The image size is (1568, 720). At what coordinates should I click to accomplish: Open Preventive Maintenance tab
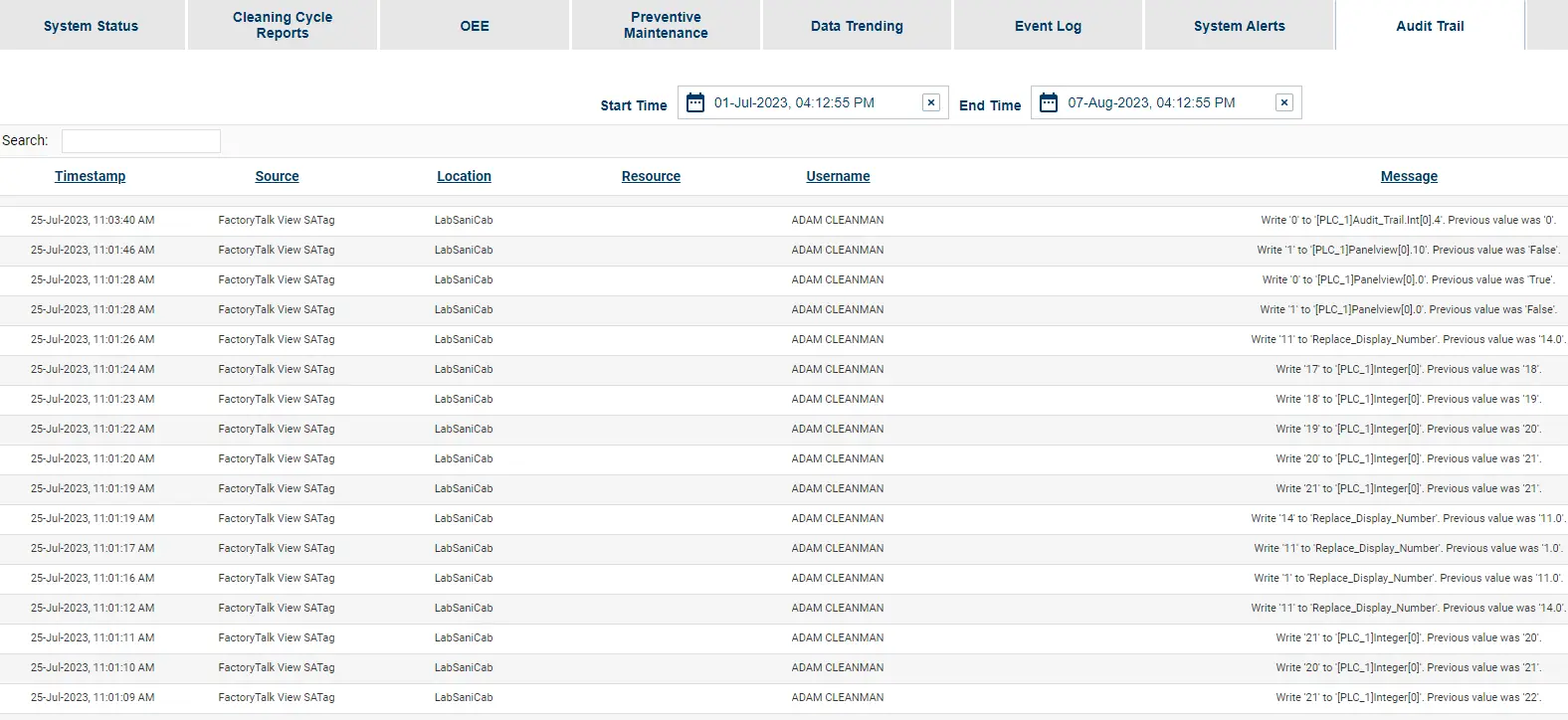pos(666,25)
